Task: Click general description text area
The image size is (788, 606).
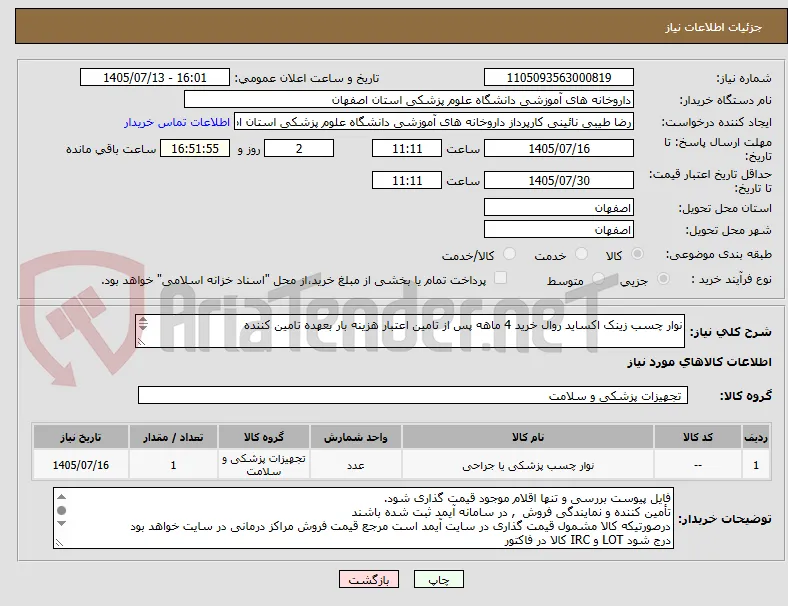Action: [x=410, y=331]
